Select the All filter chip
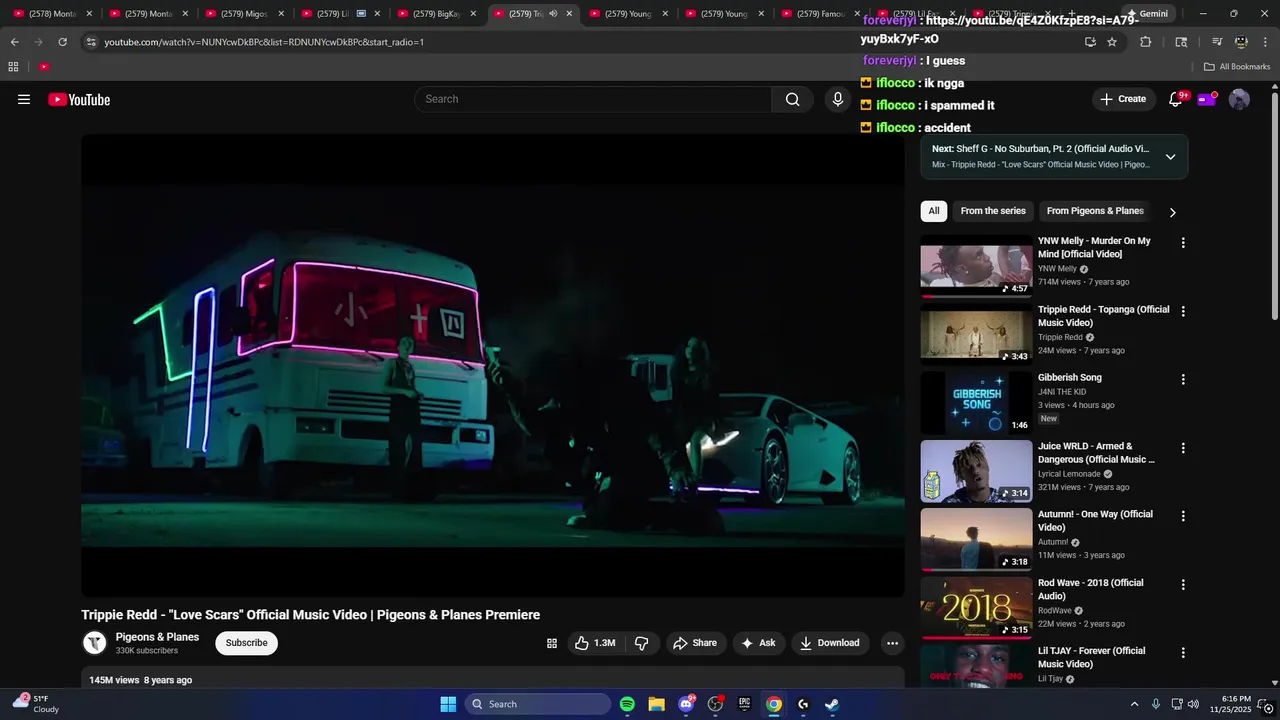 click(x=934, y=211)
